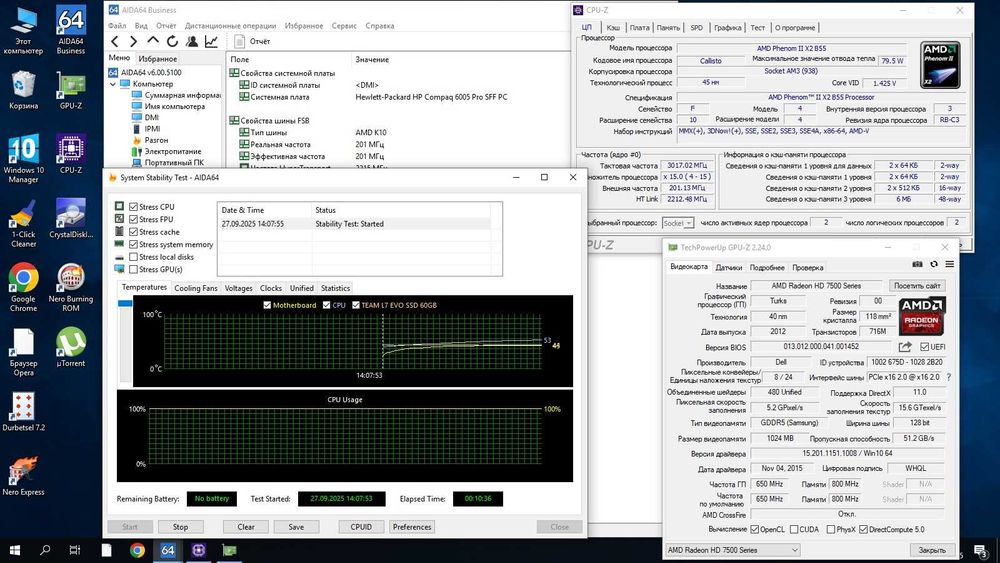The image size is (1000, 563).
Task: Open the AMD Radeon HD 7500 Series dropdown
Action: (x=732, y=550)
